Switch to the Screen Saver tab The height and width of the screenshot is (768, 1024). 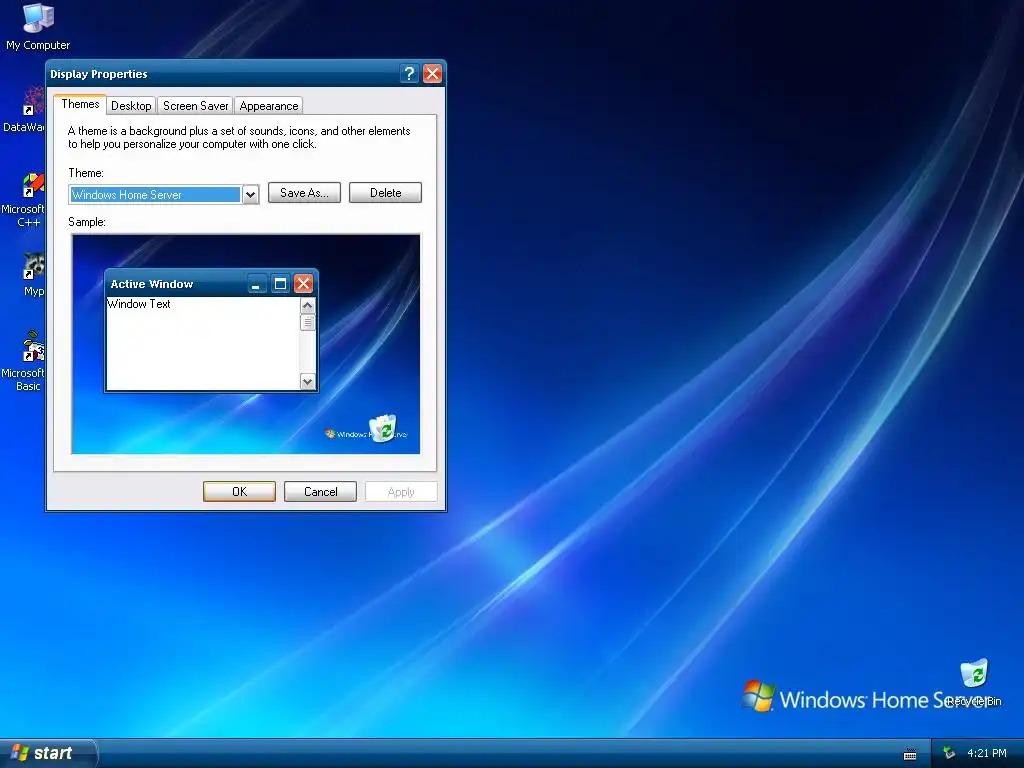195,106
